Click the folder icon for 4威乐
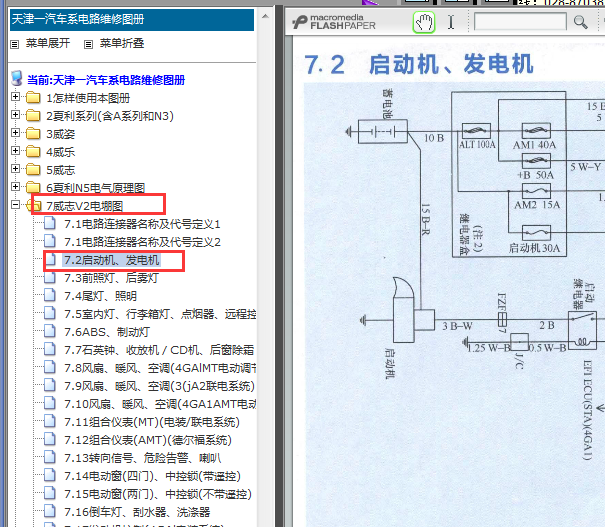Screen dimensions: 605x527 33,152
